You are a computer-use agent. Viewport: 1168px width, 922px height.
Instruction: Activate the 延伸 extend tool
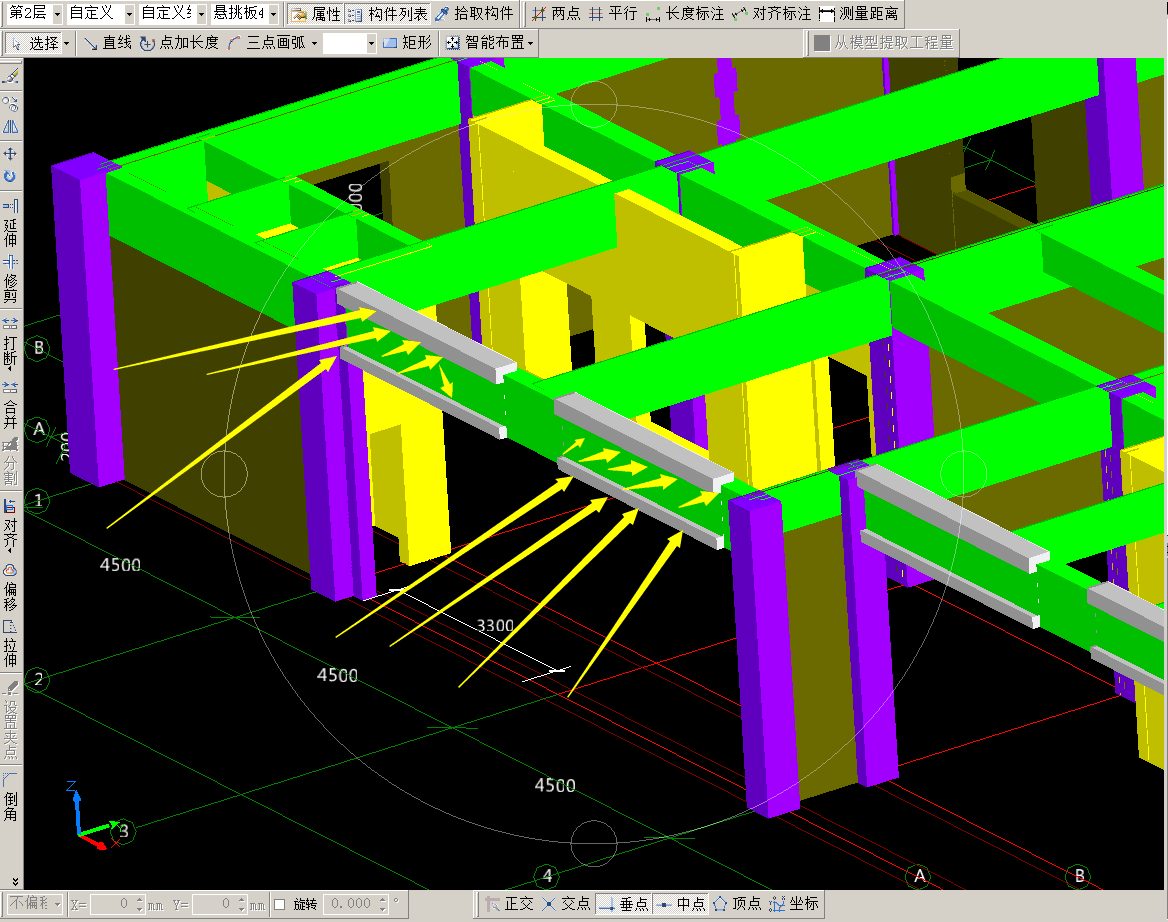(x=10, y=223)
